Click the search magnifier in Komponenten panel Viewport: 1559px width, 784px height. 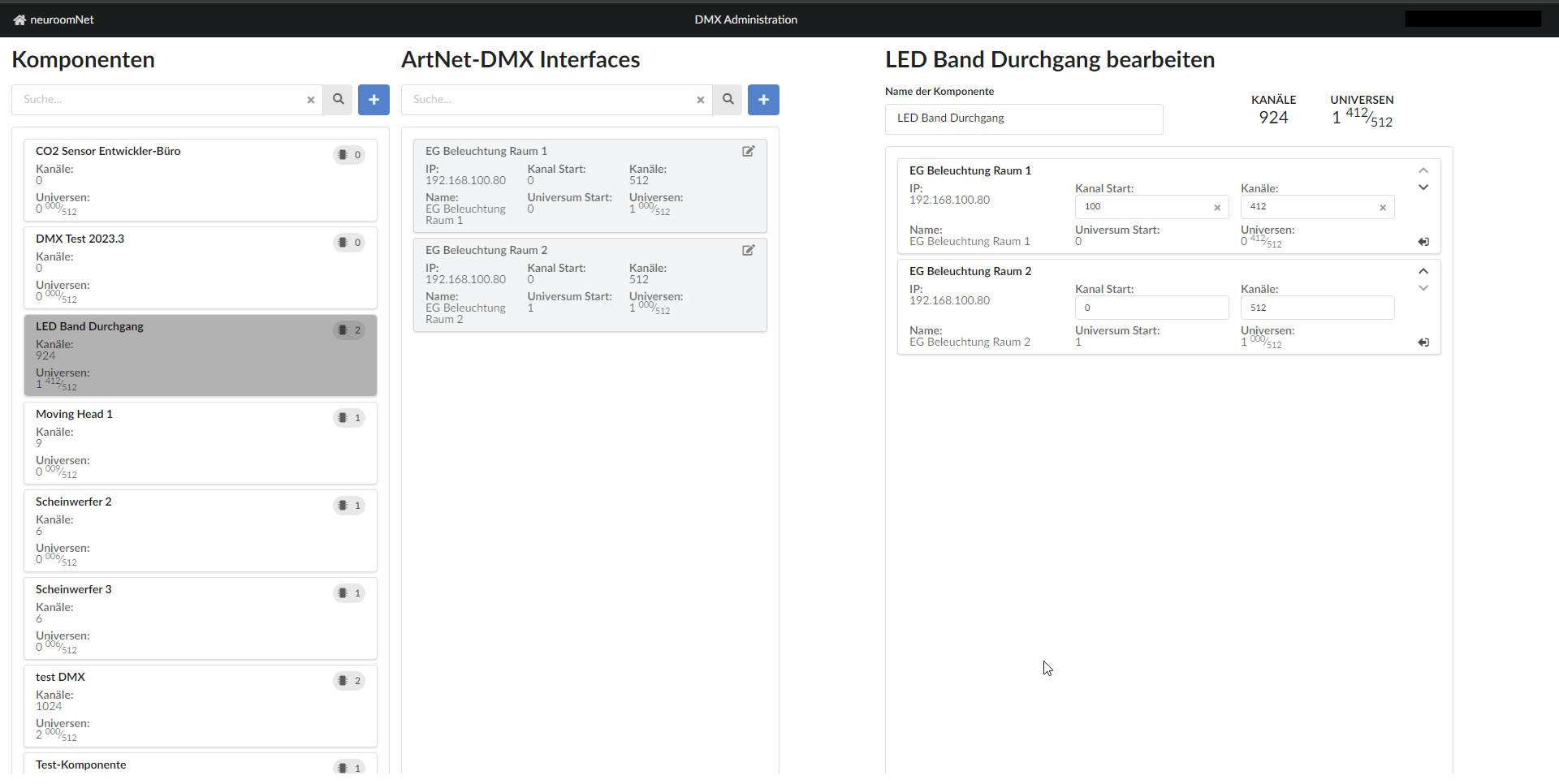tap(338, 99)
